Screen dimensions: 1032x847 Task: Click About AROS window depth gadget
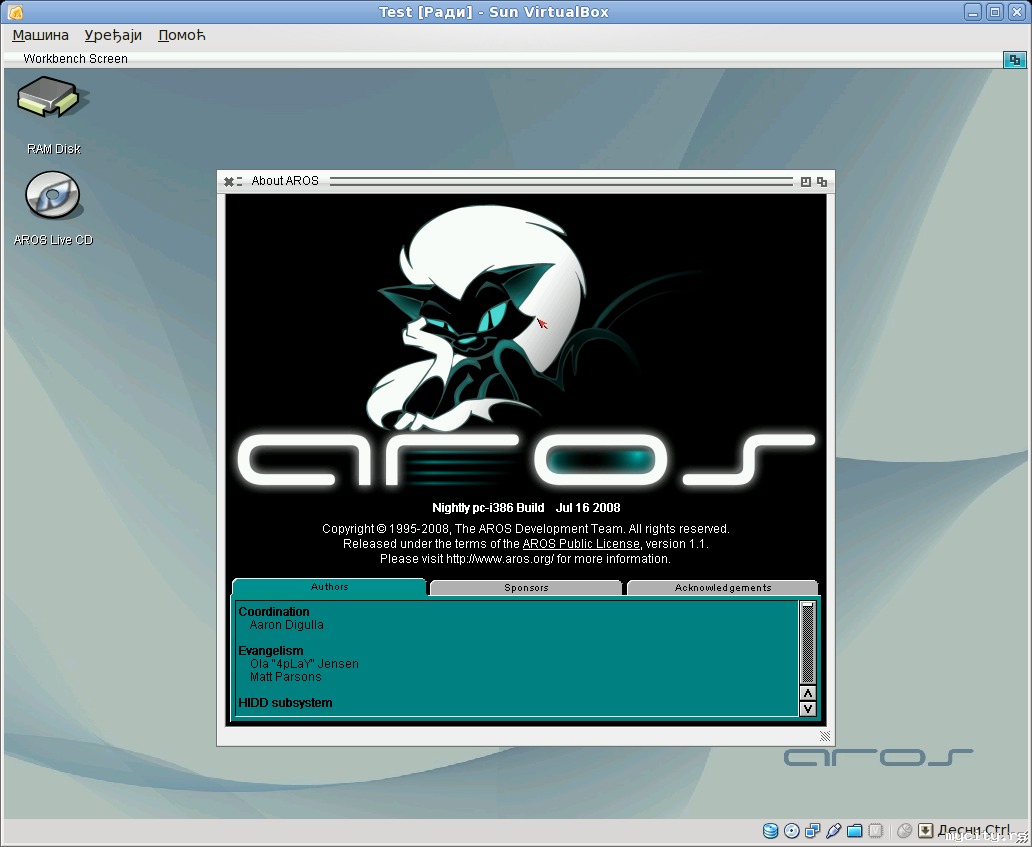822,182
